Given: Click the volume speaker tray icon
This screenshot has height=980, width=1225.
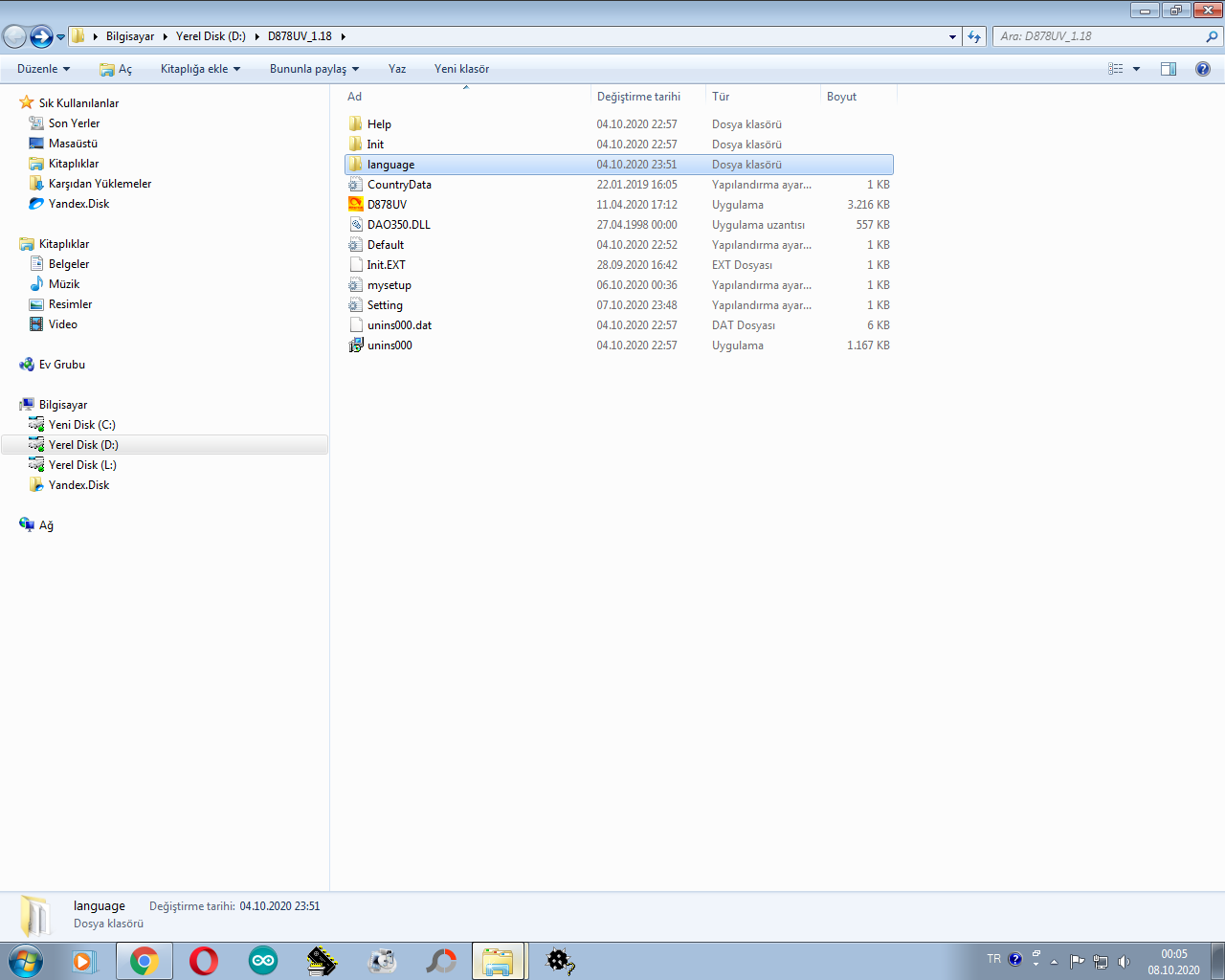Looking at the screenshot, I should click(x=1125, y=962).
